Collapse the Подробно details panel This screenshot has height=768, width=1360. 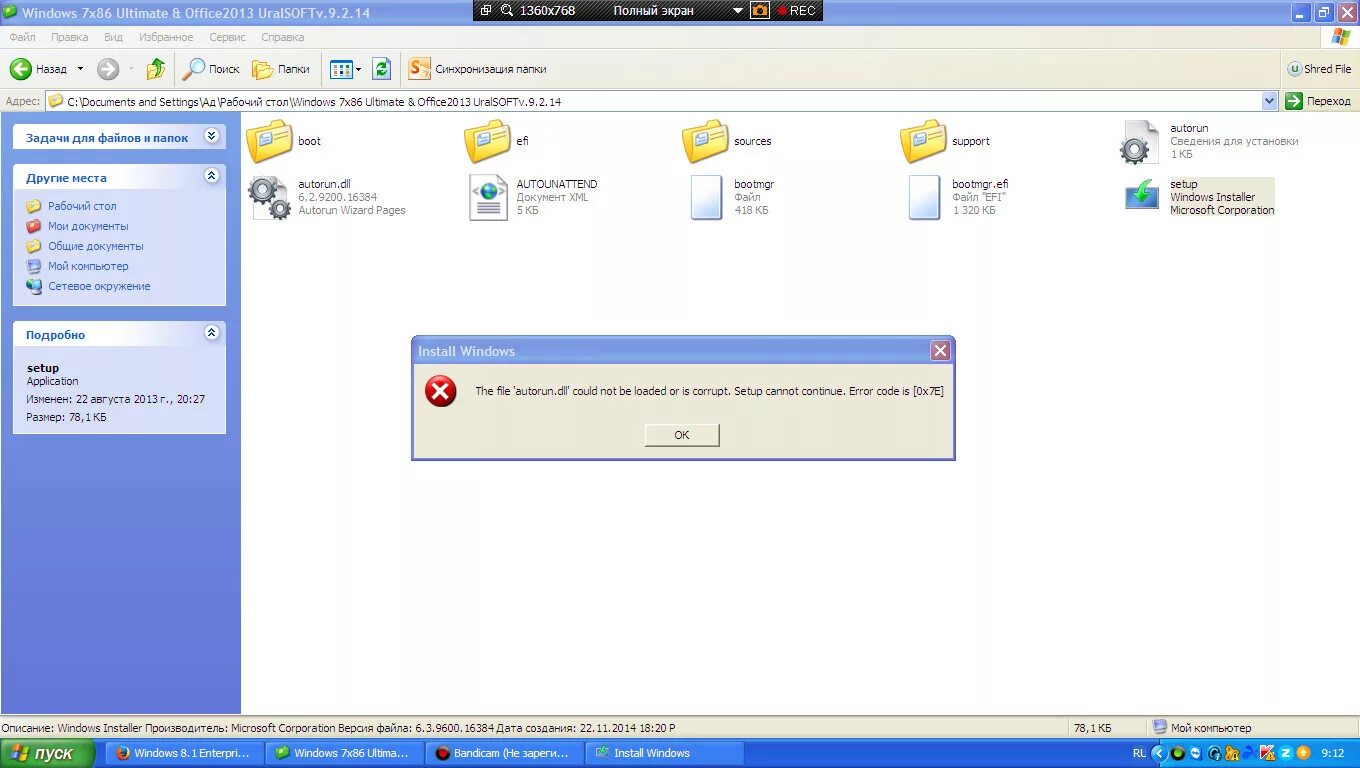tap(211, 332)
